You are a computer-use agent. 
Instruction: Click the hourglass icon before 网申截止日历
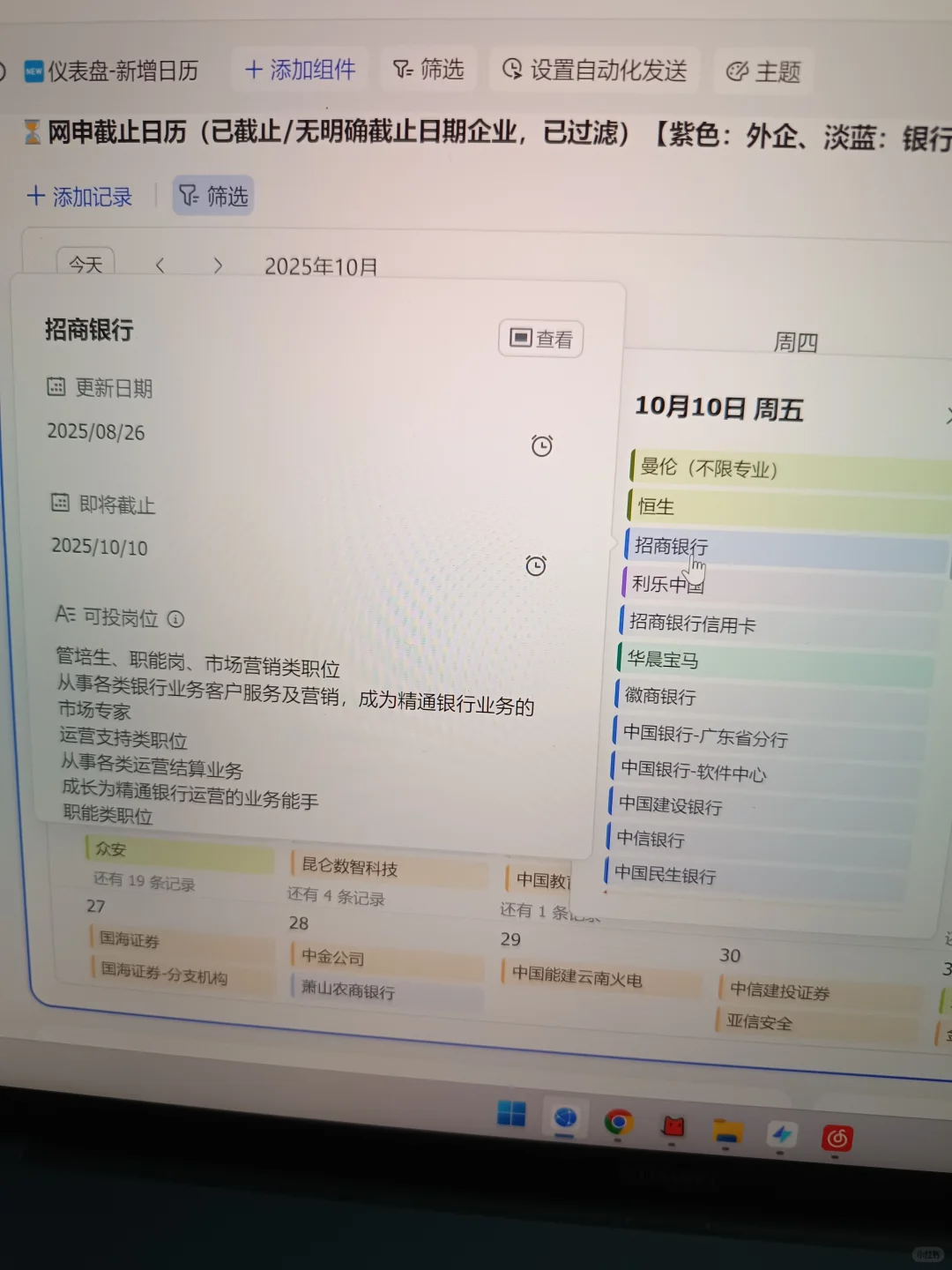[x=32, y=132]
